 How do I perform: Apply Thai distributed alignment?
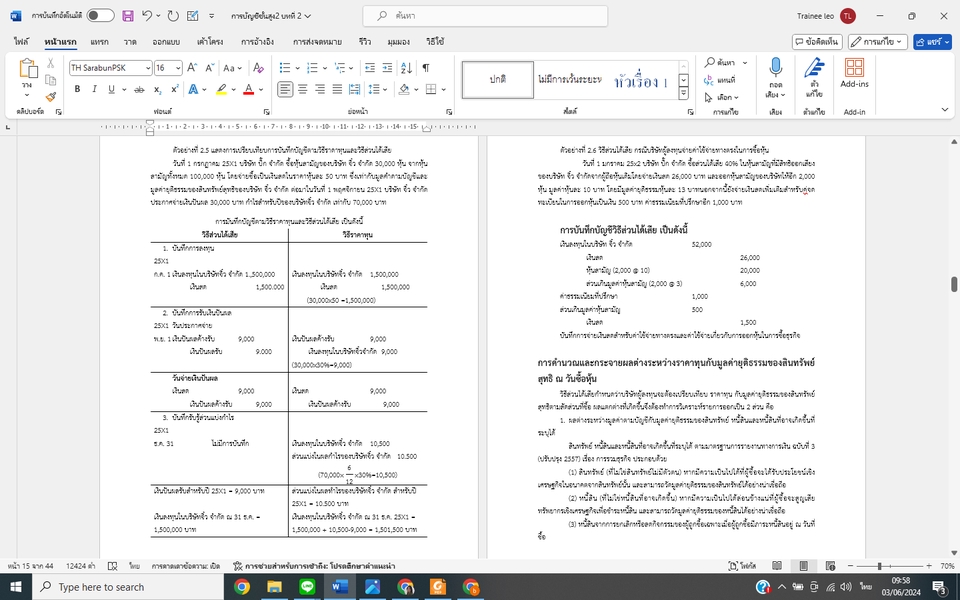click(x=354, y=89)
